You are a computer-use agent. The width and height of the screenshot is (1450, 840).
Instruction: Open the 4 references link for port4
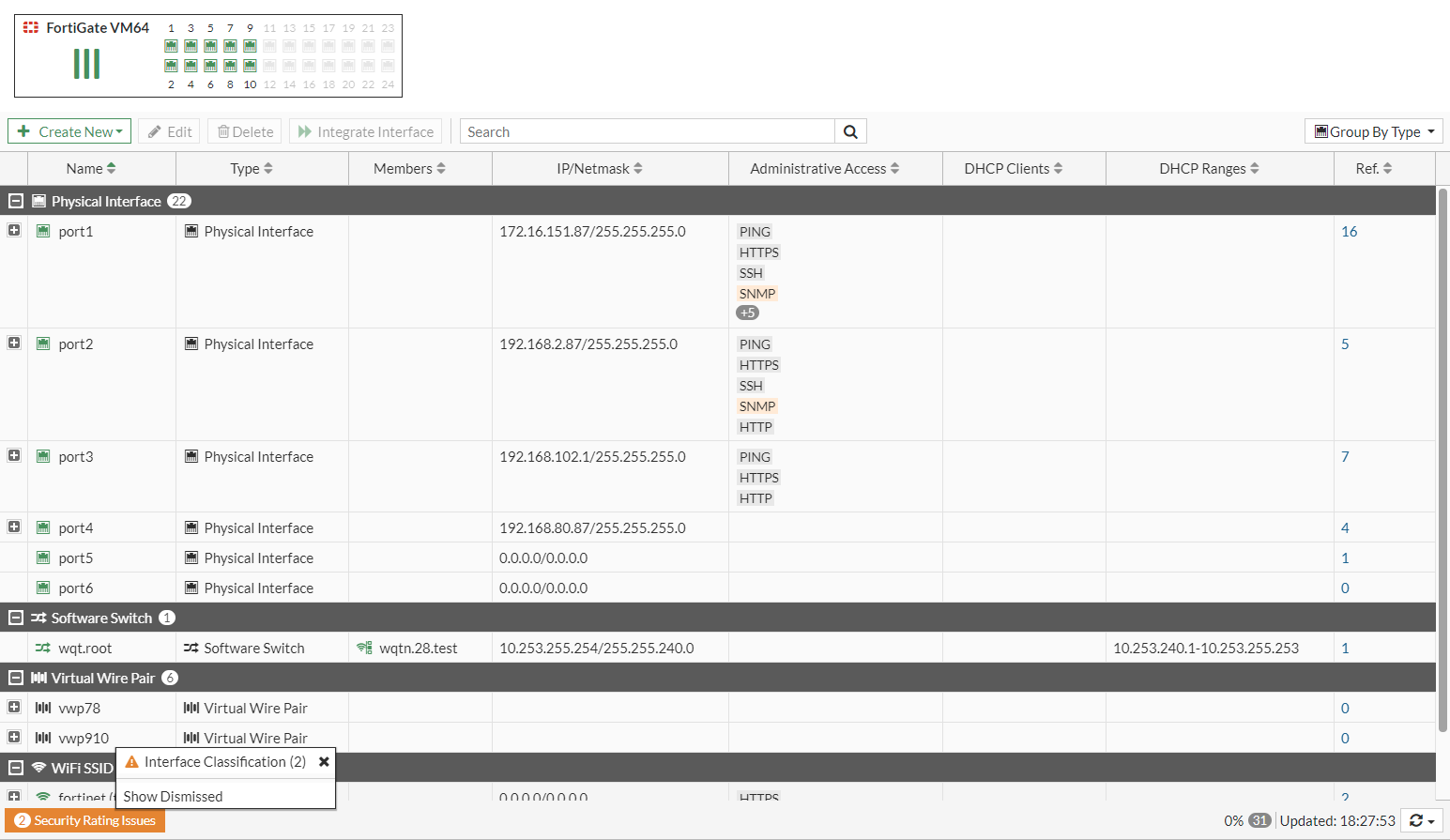tap(1345, 527)
